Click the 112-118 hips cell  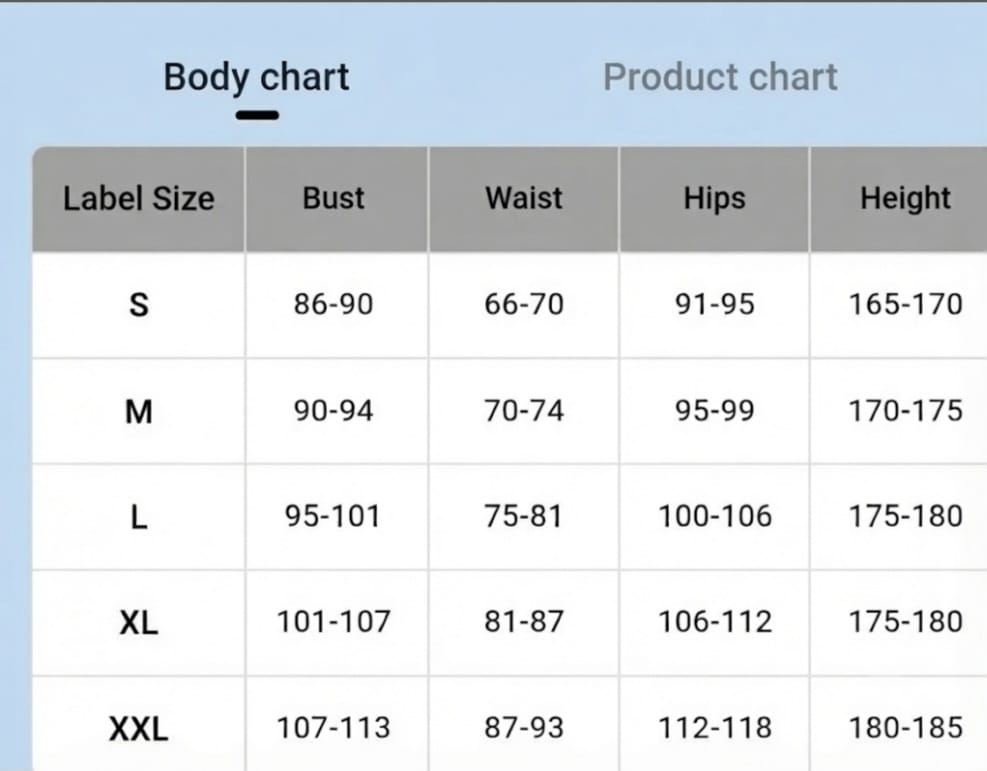coord(715,728)
